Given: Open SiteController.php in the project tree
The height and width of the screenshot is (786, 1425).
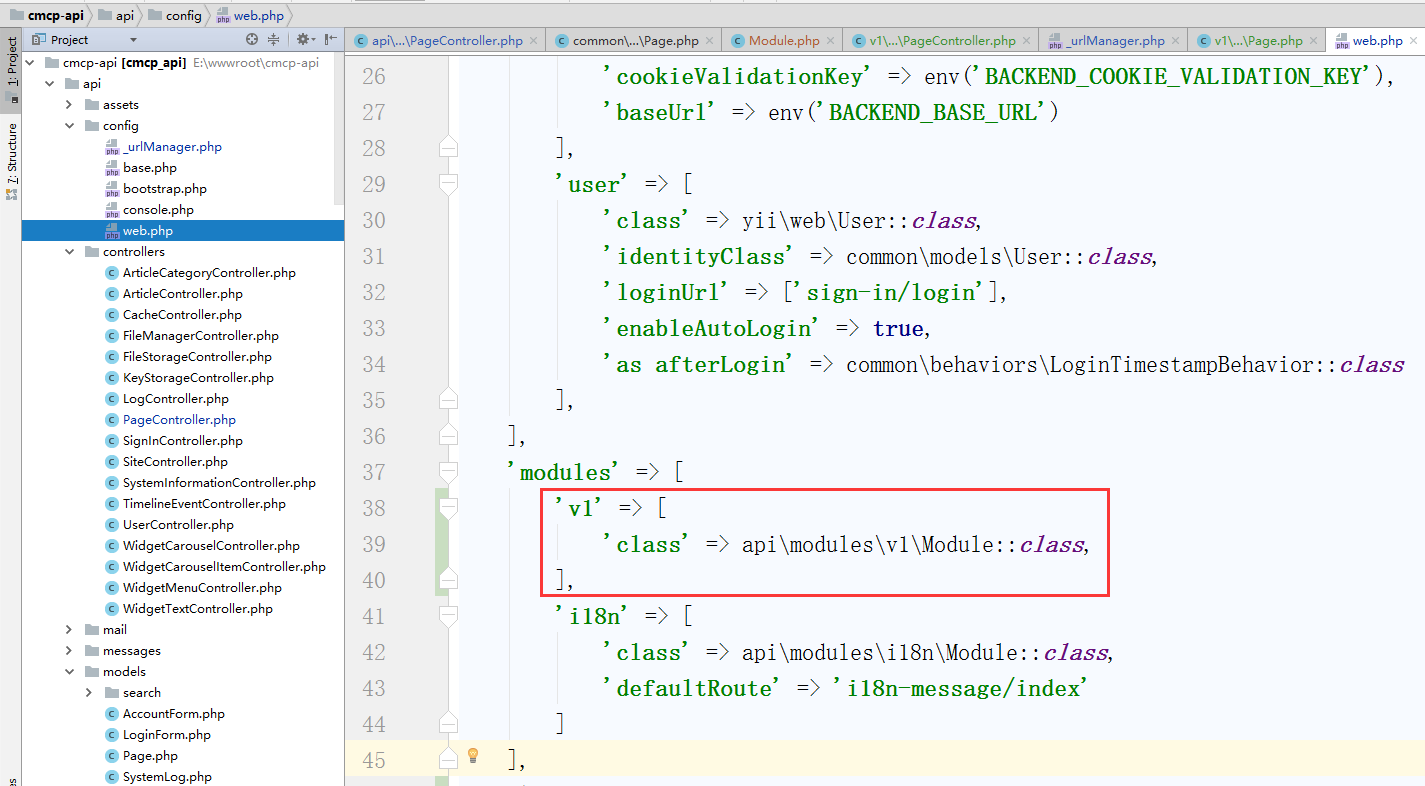Looking at the screenshot, I should point(175,462).
